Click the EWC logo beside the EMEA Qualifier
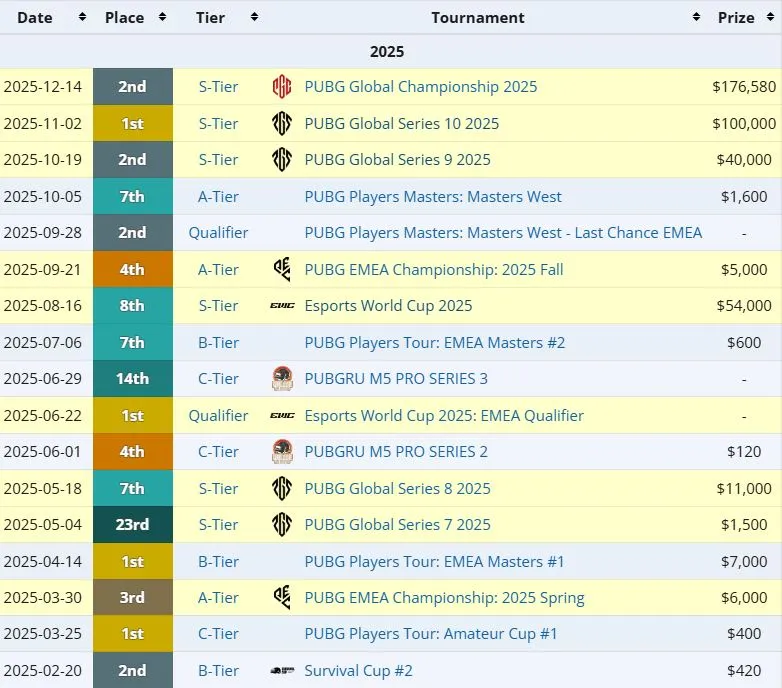Image resolution: width=782 pixels, height=688 pixels. (x=282, y=416)
